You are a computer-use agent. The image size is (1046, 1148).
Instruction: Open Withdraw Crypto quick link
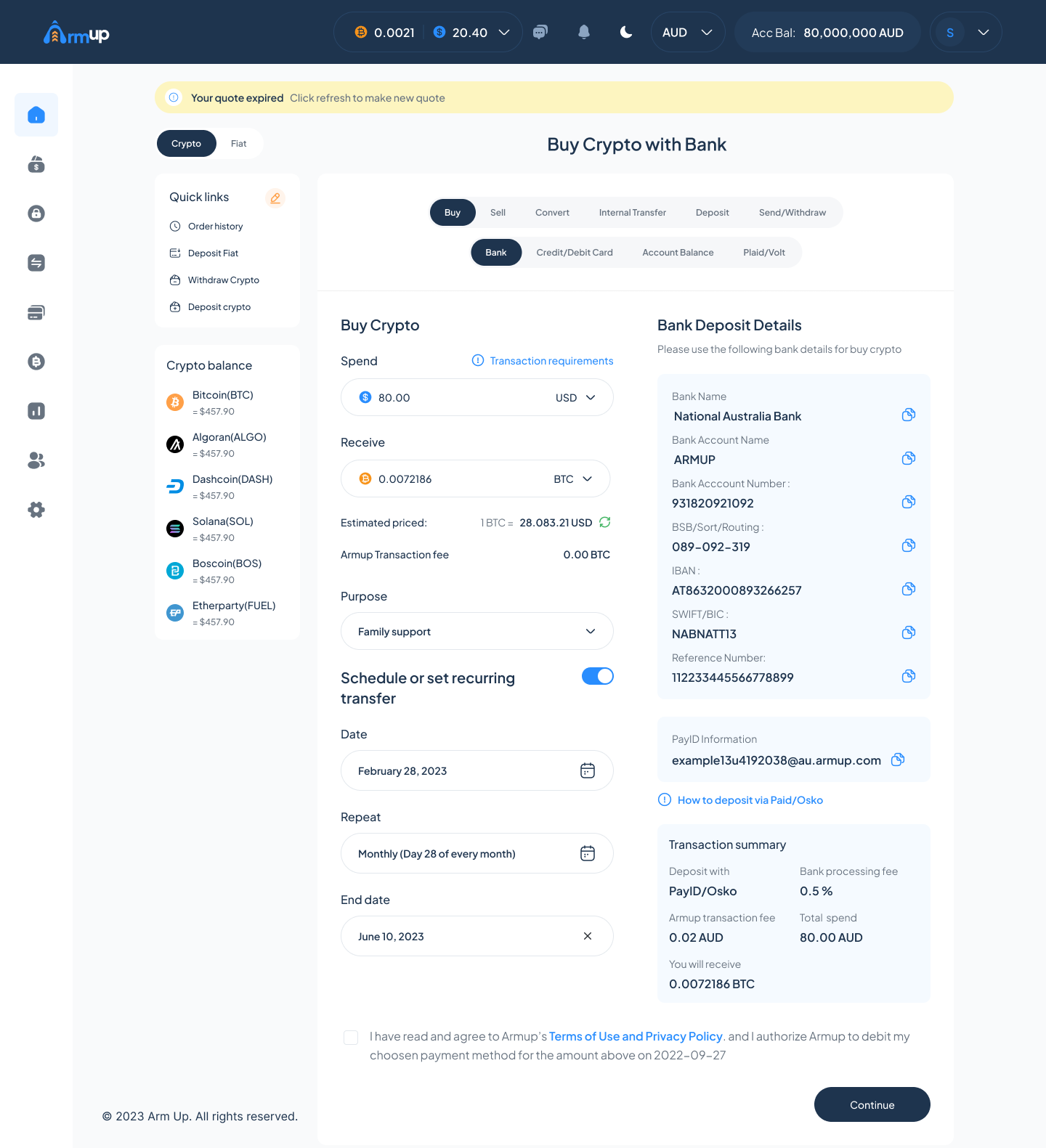[x=214, y=280]
